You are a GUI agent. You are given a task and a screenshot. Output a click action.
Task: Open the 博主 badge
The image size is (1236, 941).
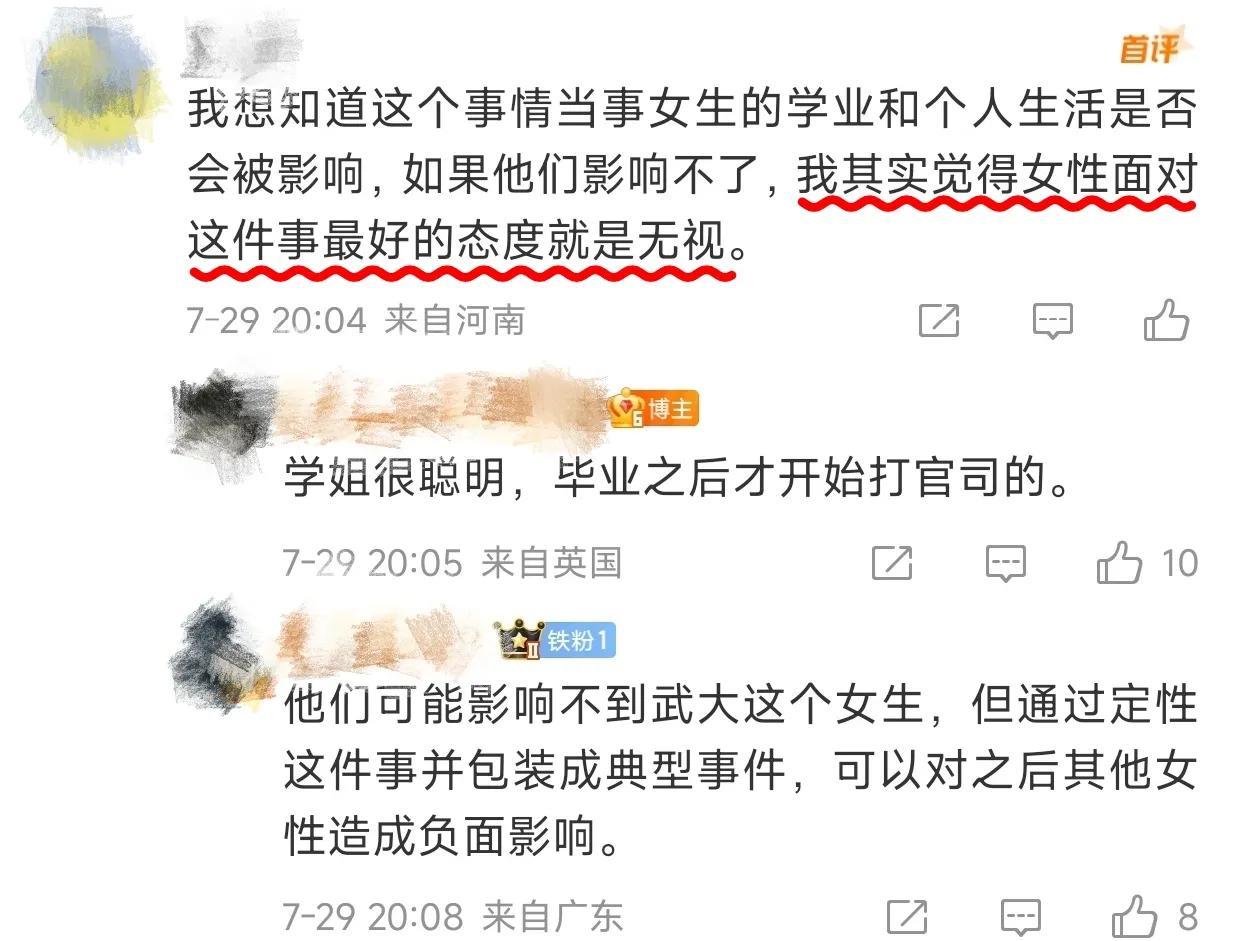coord(655,409)
